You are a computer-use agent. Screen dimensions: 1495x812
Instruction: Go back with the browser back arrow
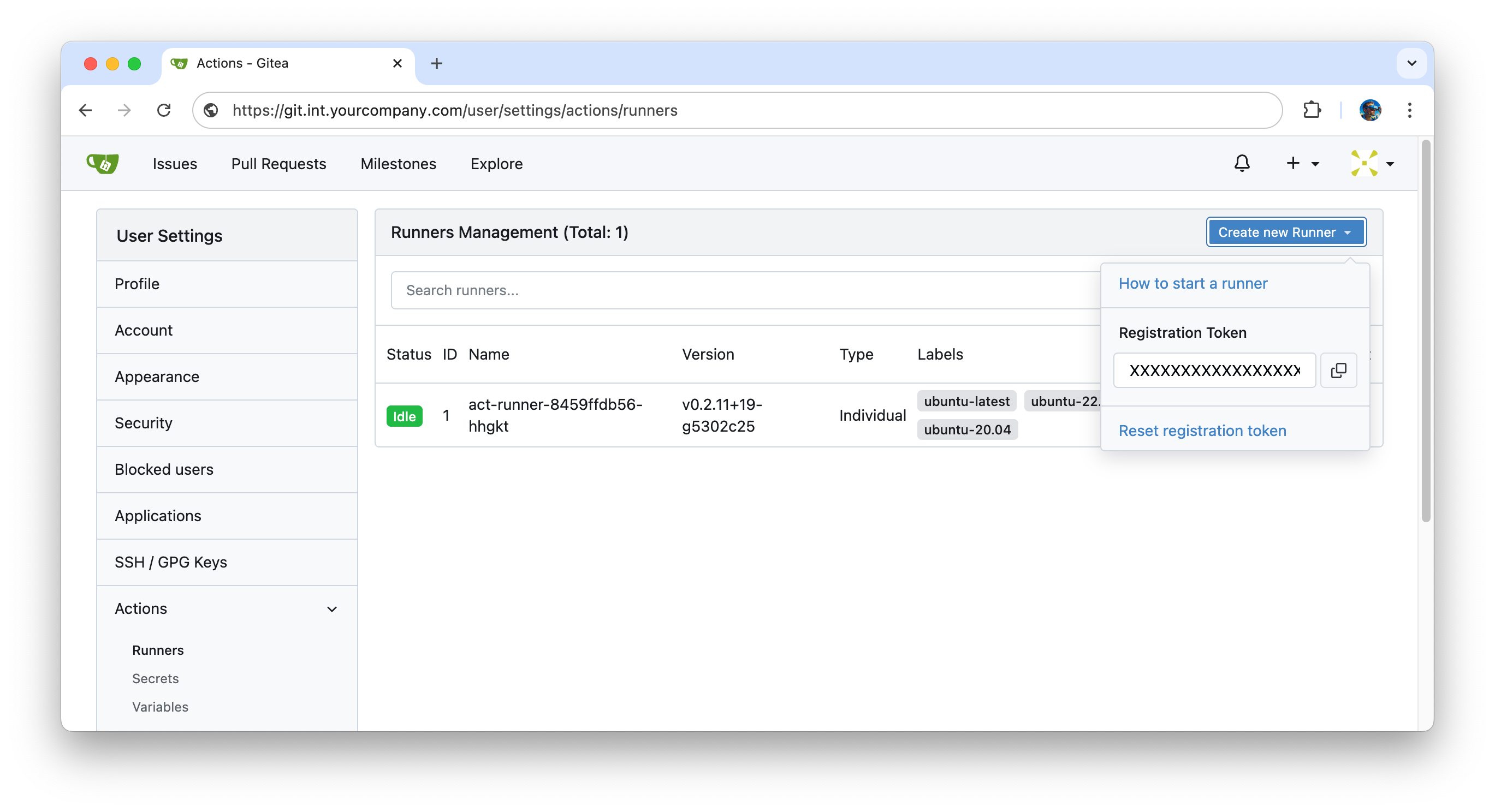click(86, 110)
